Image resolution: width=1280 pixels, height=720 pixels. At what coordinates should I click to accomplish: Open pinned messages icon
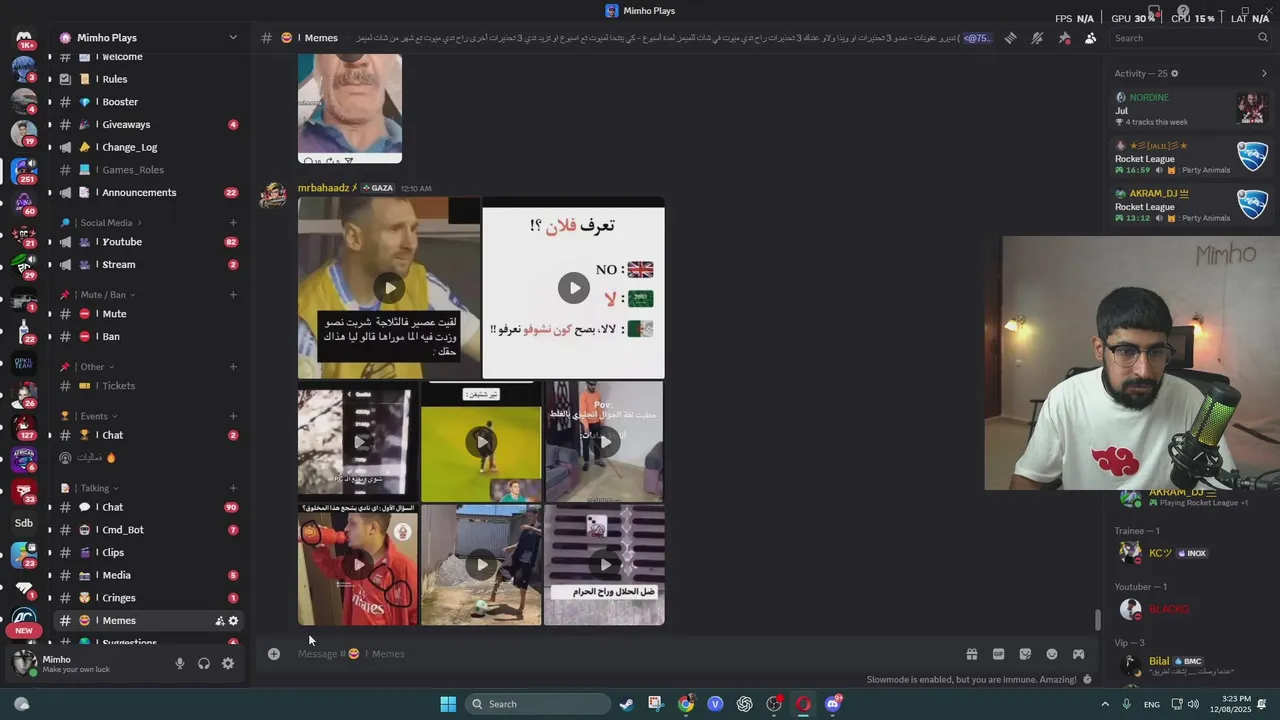coord(1064,38)
